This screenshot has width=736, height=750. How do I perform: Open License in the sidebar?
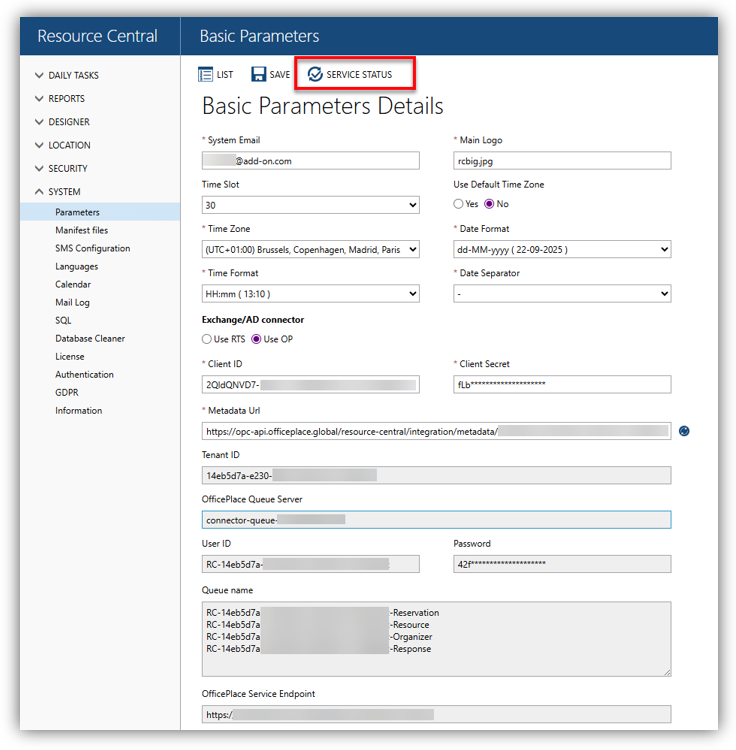[x=70, y=356]
